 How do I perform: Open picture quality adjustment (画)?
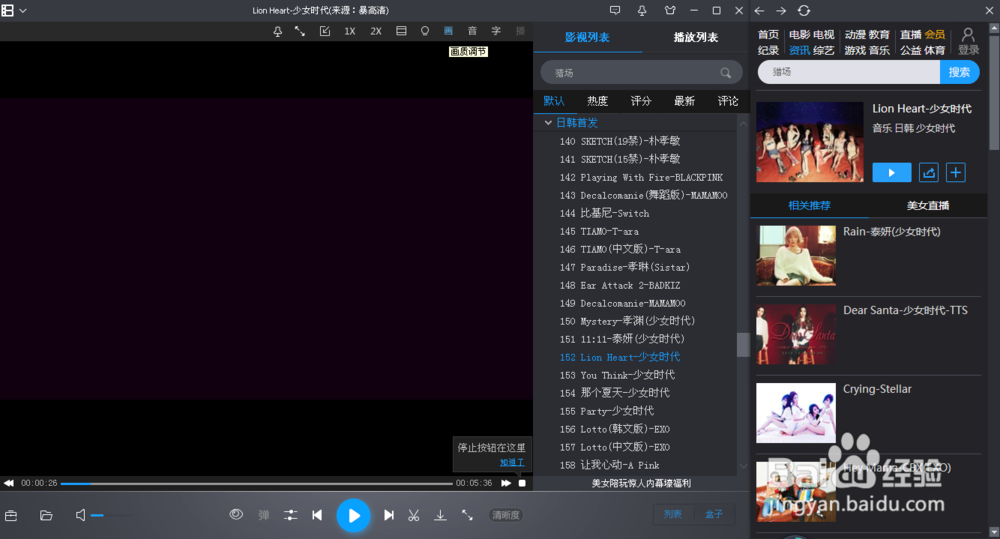(x=448, y=31)
